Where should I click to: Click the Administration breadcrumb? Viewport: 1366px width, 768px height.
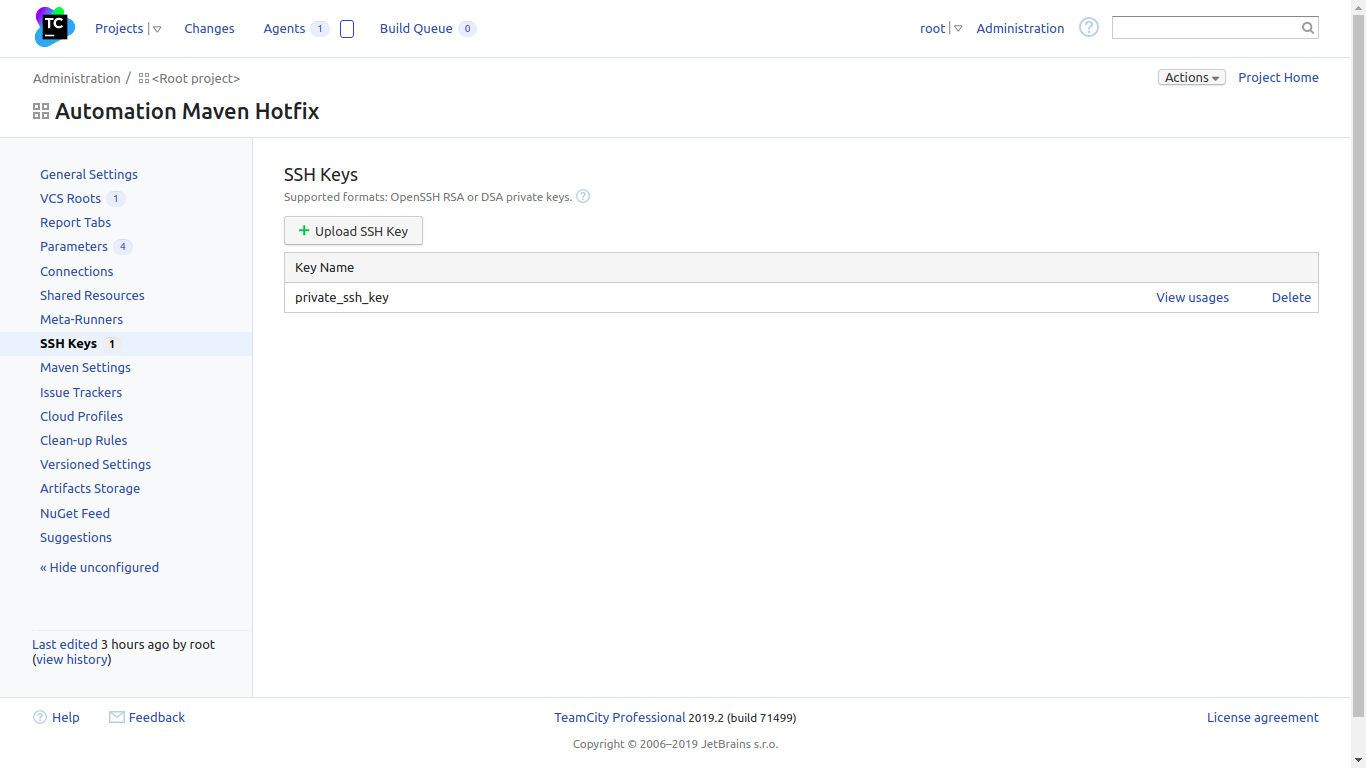(x=76, y=78)
